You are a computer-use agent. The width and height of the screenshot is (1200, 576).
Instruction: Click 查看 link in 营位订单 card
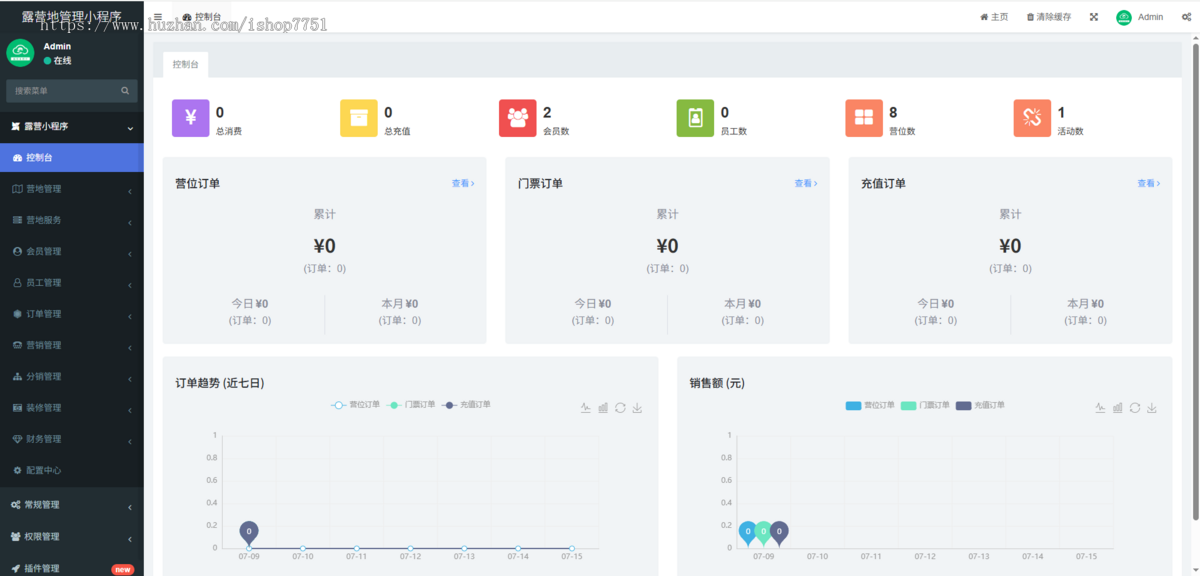point(463,183)
